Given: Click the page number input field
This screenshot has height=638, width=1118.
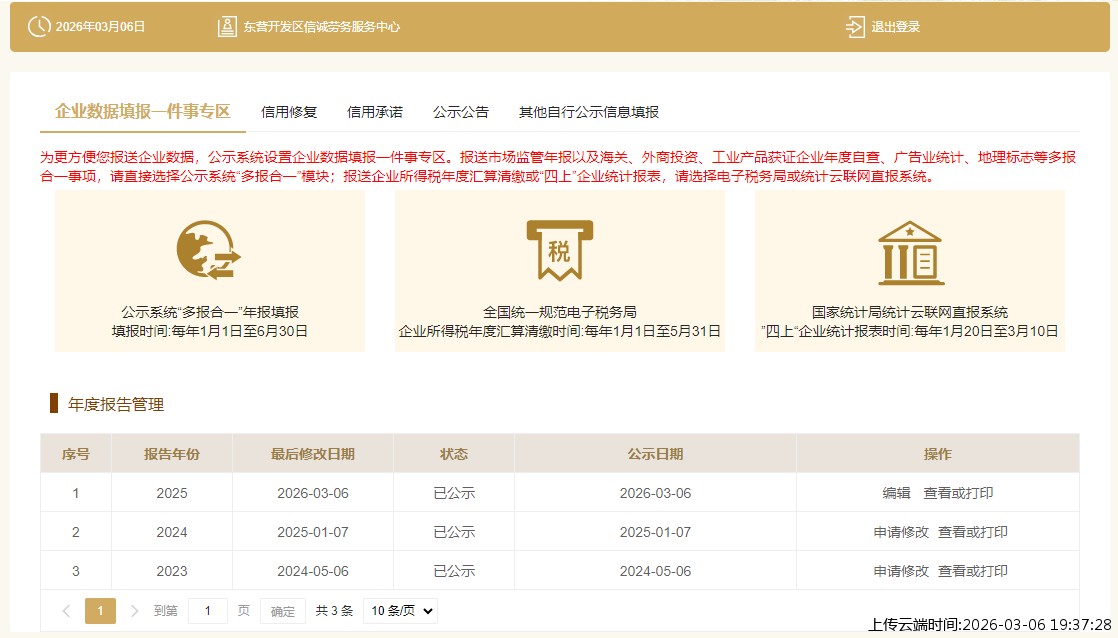Looking at the screenshot, I should (x=208, y=610).
